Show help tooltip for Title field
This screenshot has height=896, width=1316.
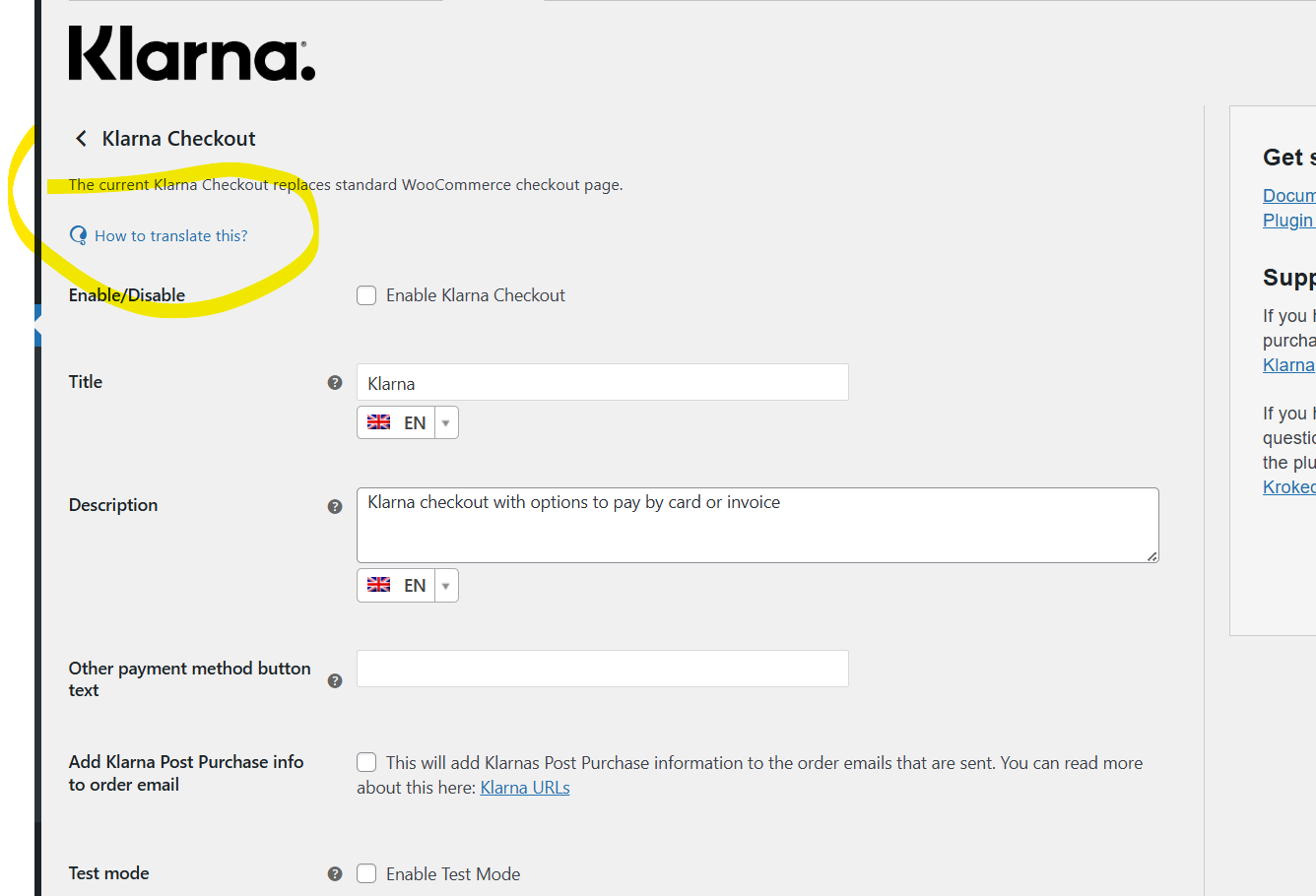click(x=335, y=383)
